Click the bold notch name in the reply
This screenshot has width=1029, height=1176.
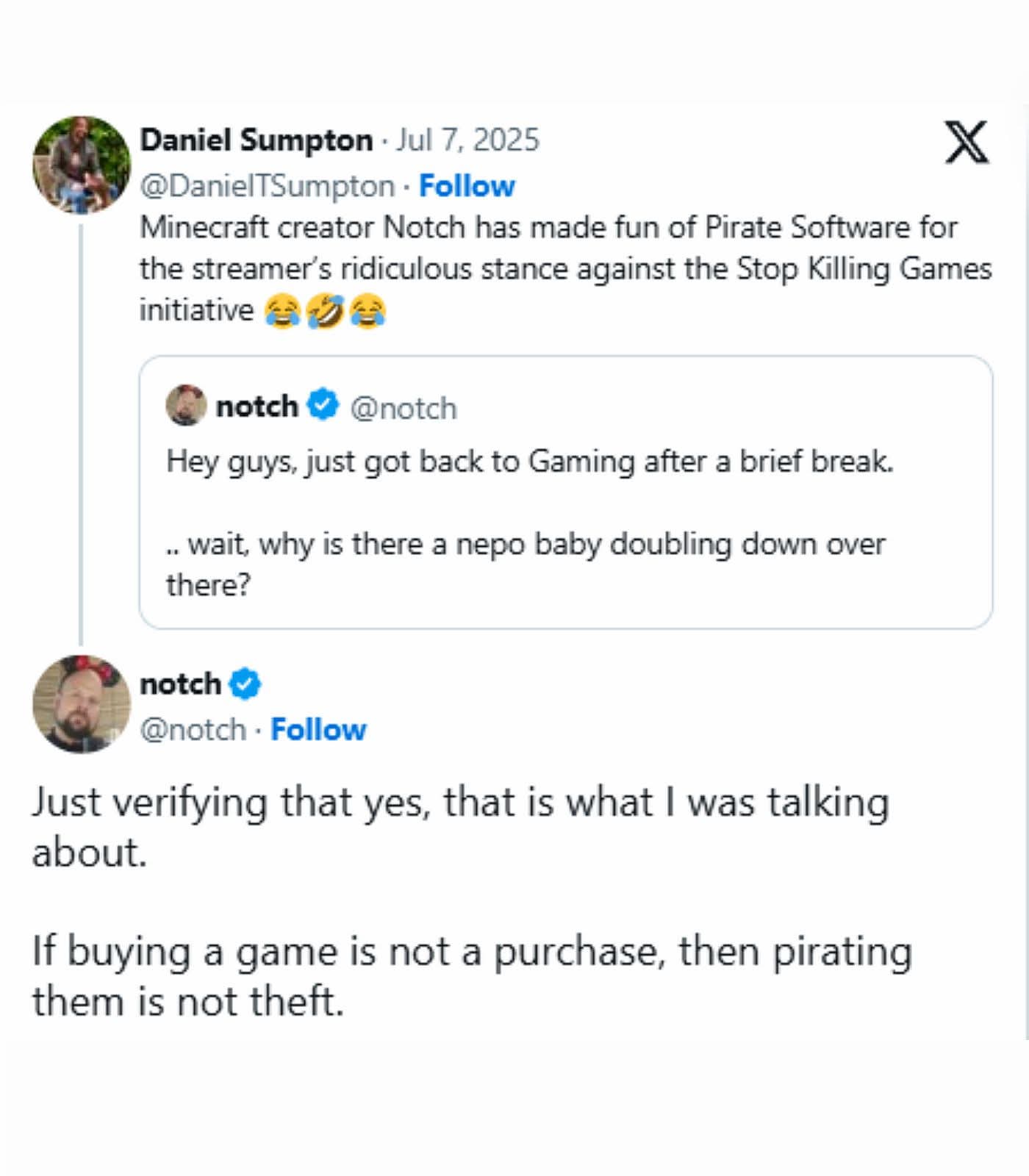180,684
